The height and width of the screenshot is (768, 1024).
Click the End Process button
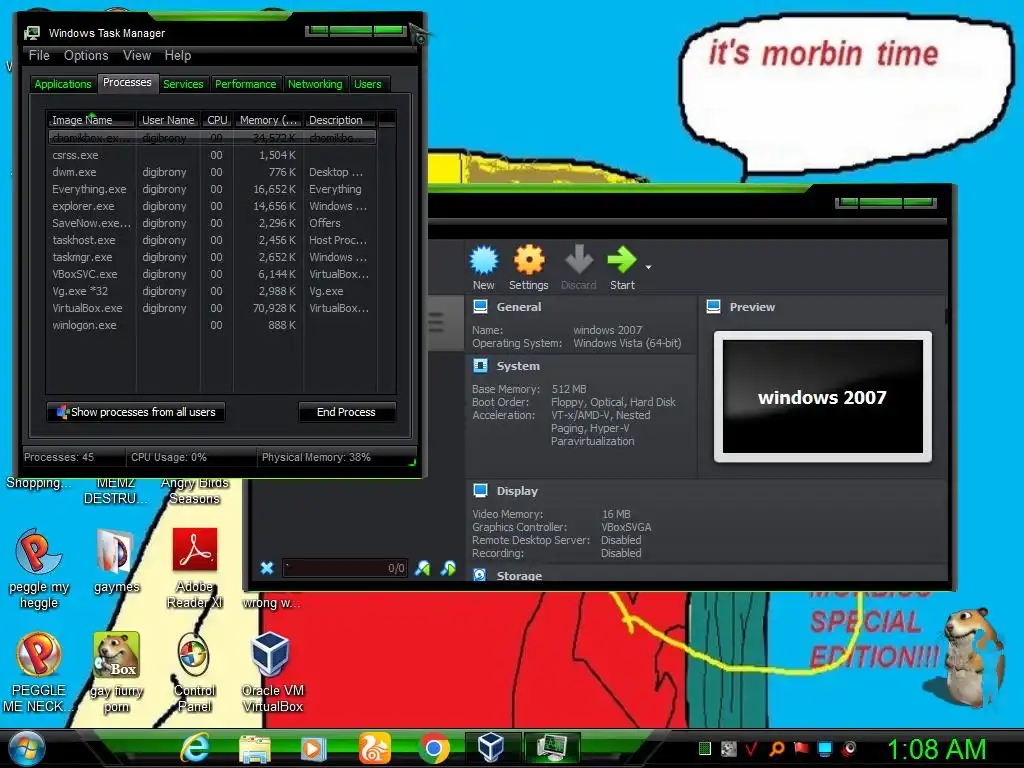[x=347, y=412]
